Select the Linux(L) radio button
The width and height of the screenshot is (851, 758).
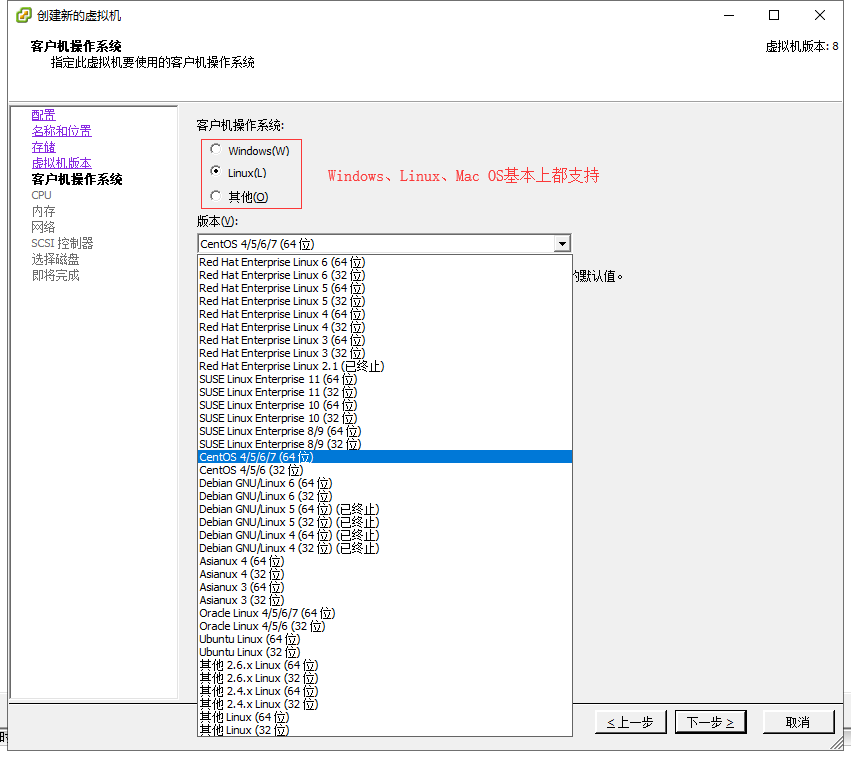215,171
